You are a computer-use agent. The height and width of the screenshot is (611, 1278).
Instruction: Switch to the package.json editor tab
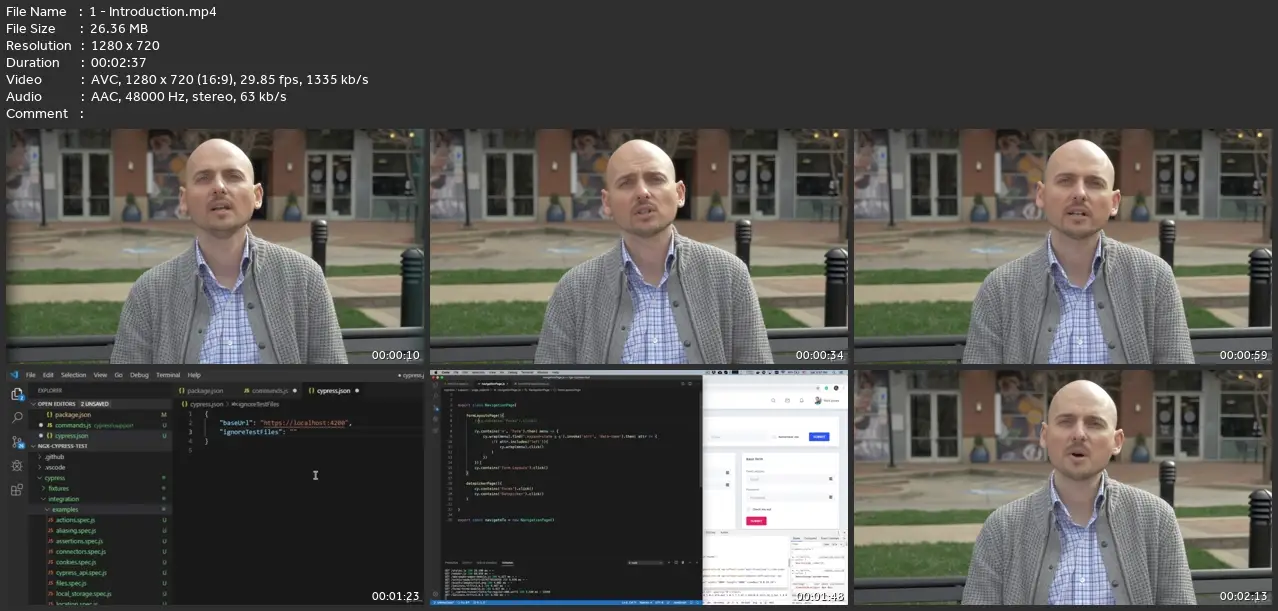pos(204,390)
